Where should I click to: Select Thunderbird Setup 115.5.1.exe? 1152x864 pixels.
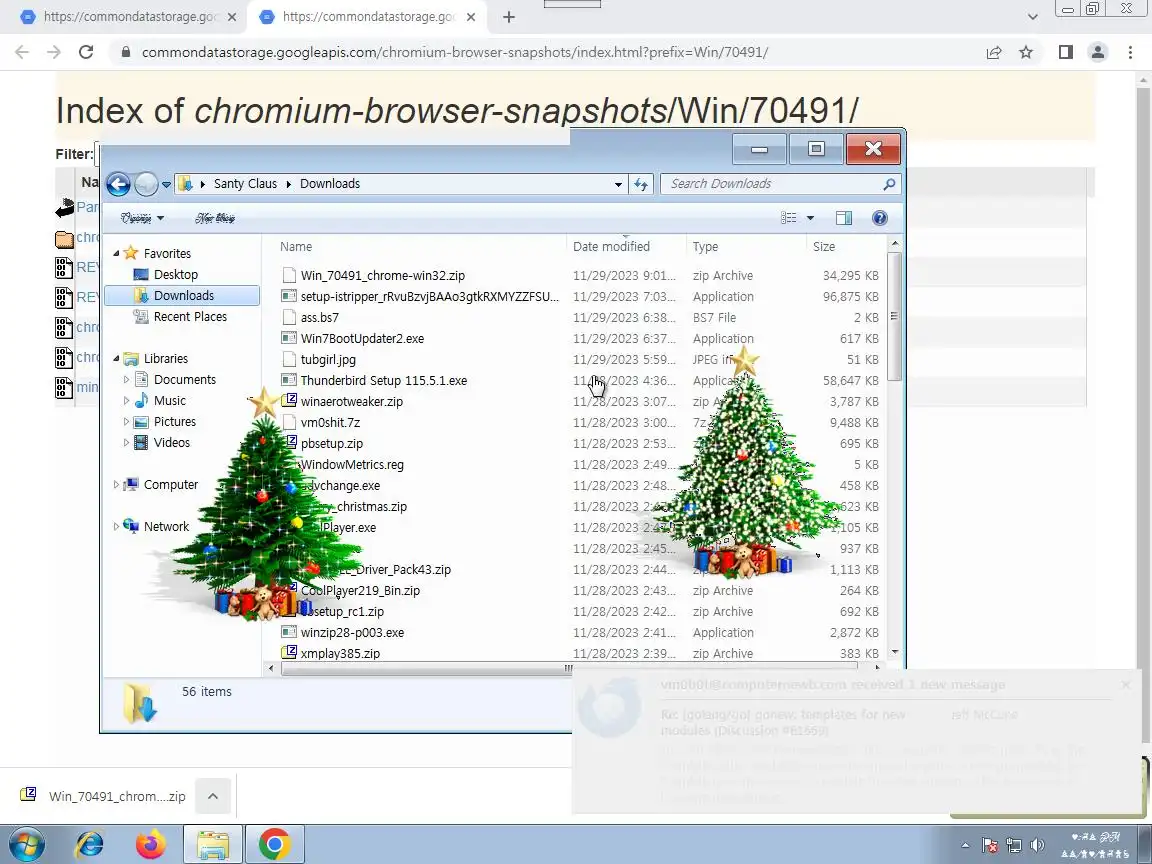[x=384, y=381]
